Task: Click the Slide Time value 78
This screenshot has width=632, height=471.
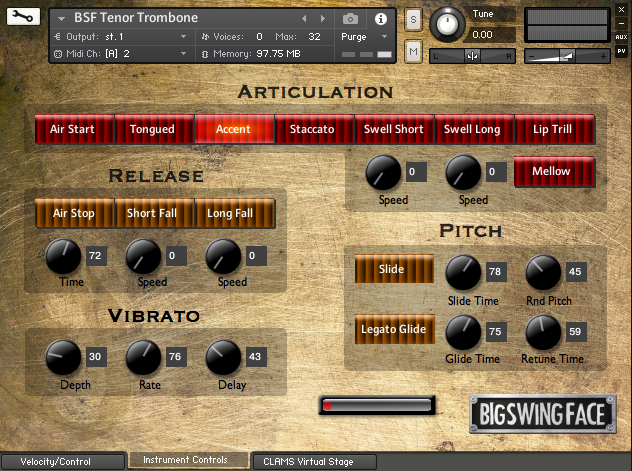Action: coord(496,272)
